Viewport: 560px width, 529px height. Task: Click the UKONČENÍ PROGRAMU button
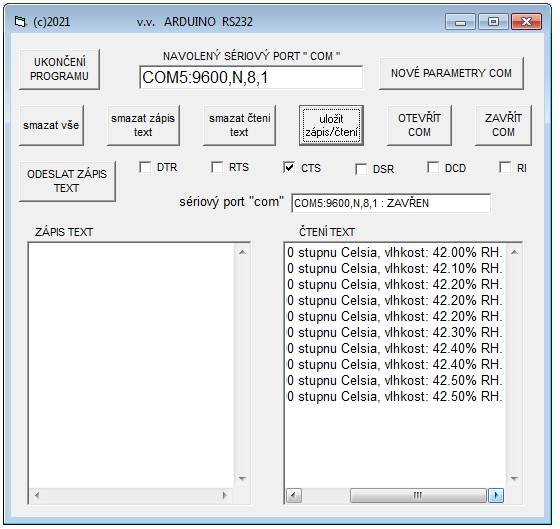click(x=59, y=69)
